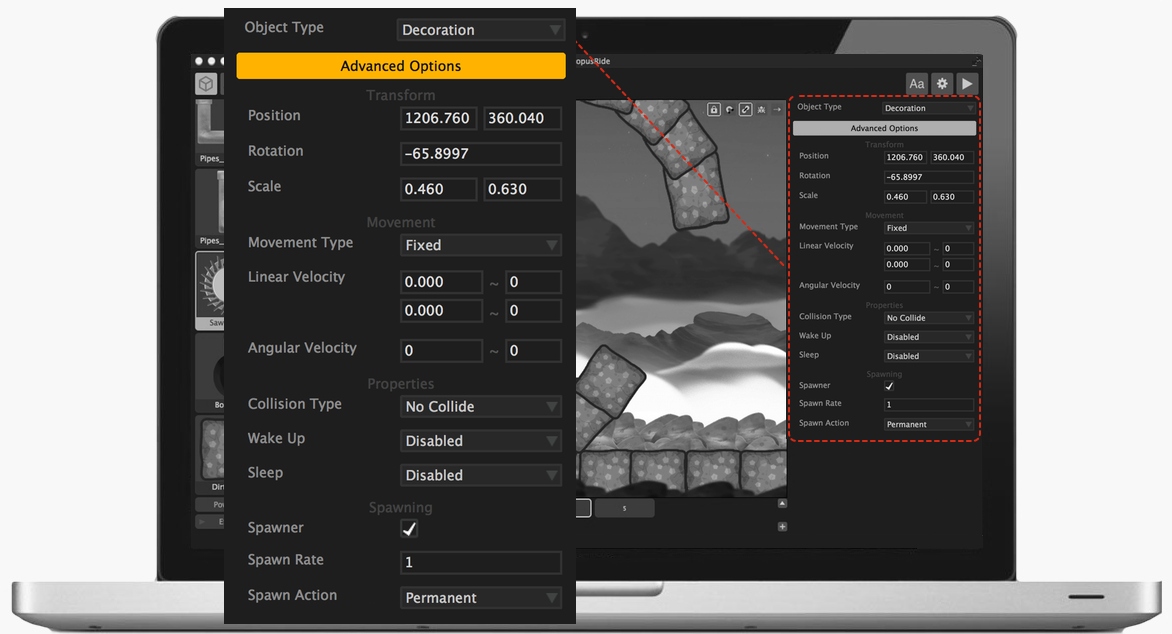Click the gray Advanced Options button
The width and height of the screenshot is (1172, 634).
click(x=884, y=128)
